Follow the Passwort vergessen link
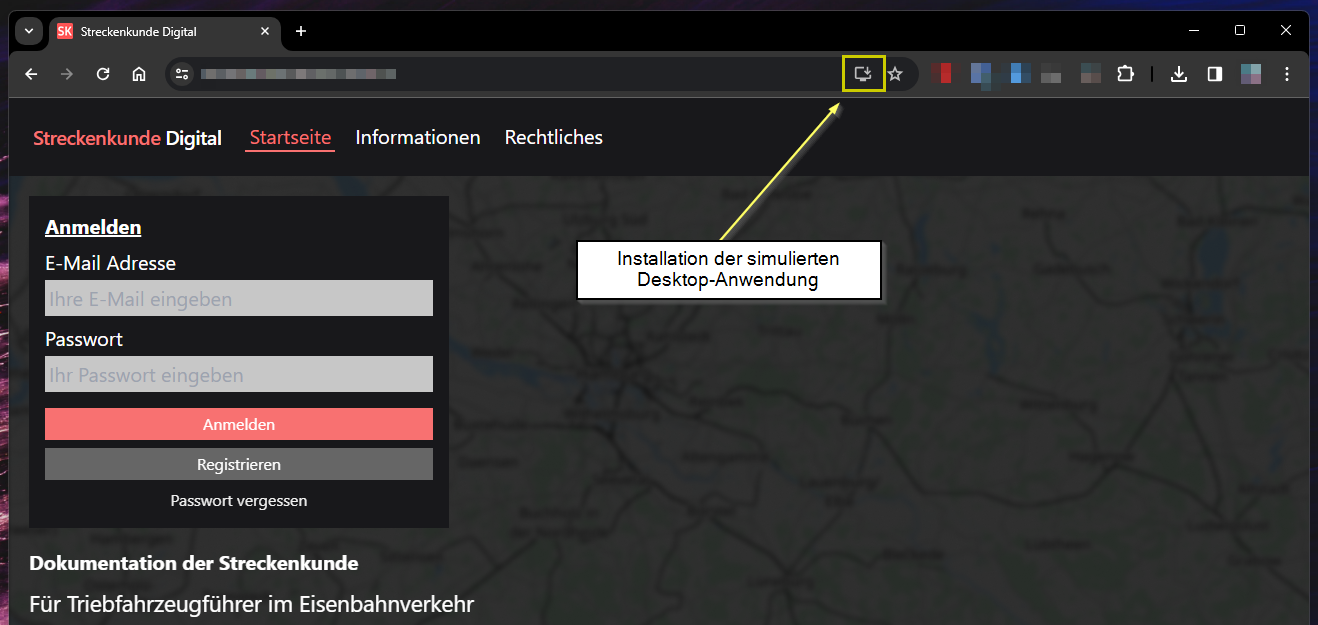 (x=238, y=500)
